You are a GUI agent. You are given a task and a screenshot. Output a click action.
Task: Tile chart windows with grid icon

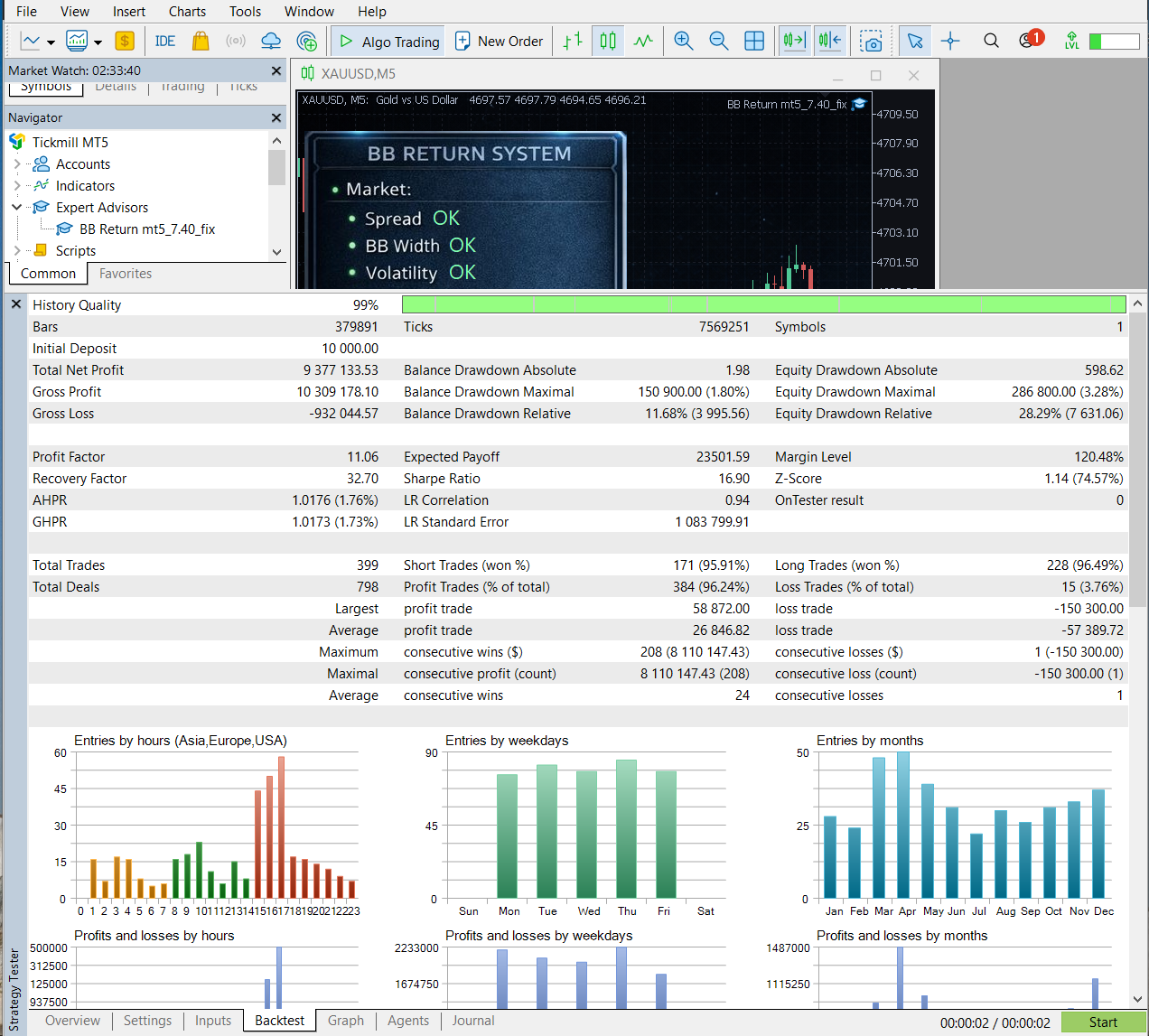(x=754, y=41)
